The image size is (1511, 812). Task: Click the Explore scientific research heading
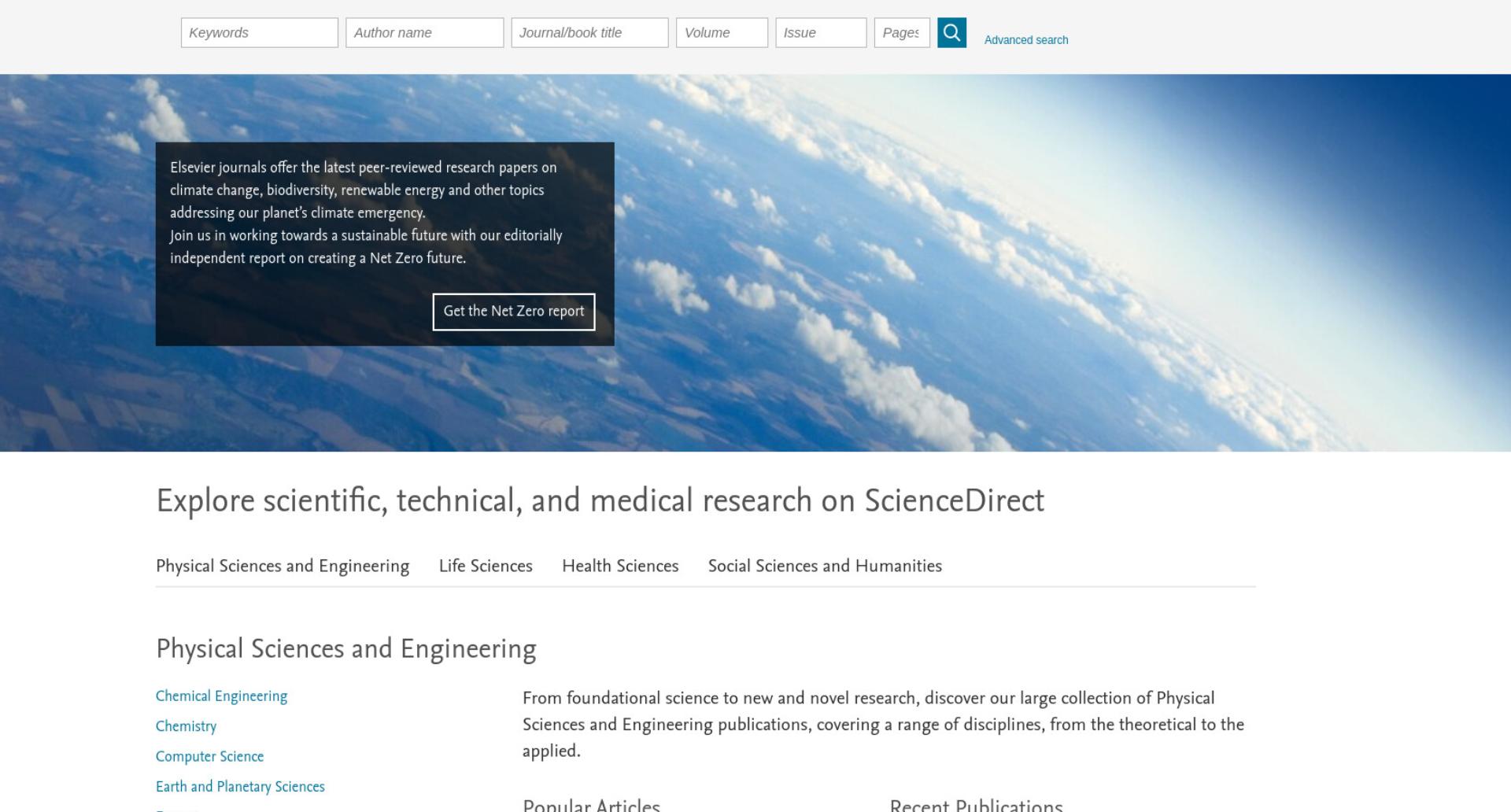click(x=600, y=501)
